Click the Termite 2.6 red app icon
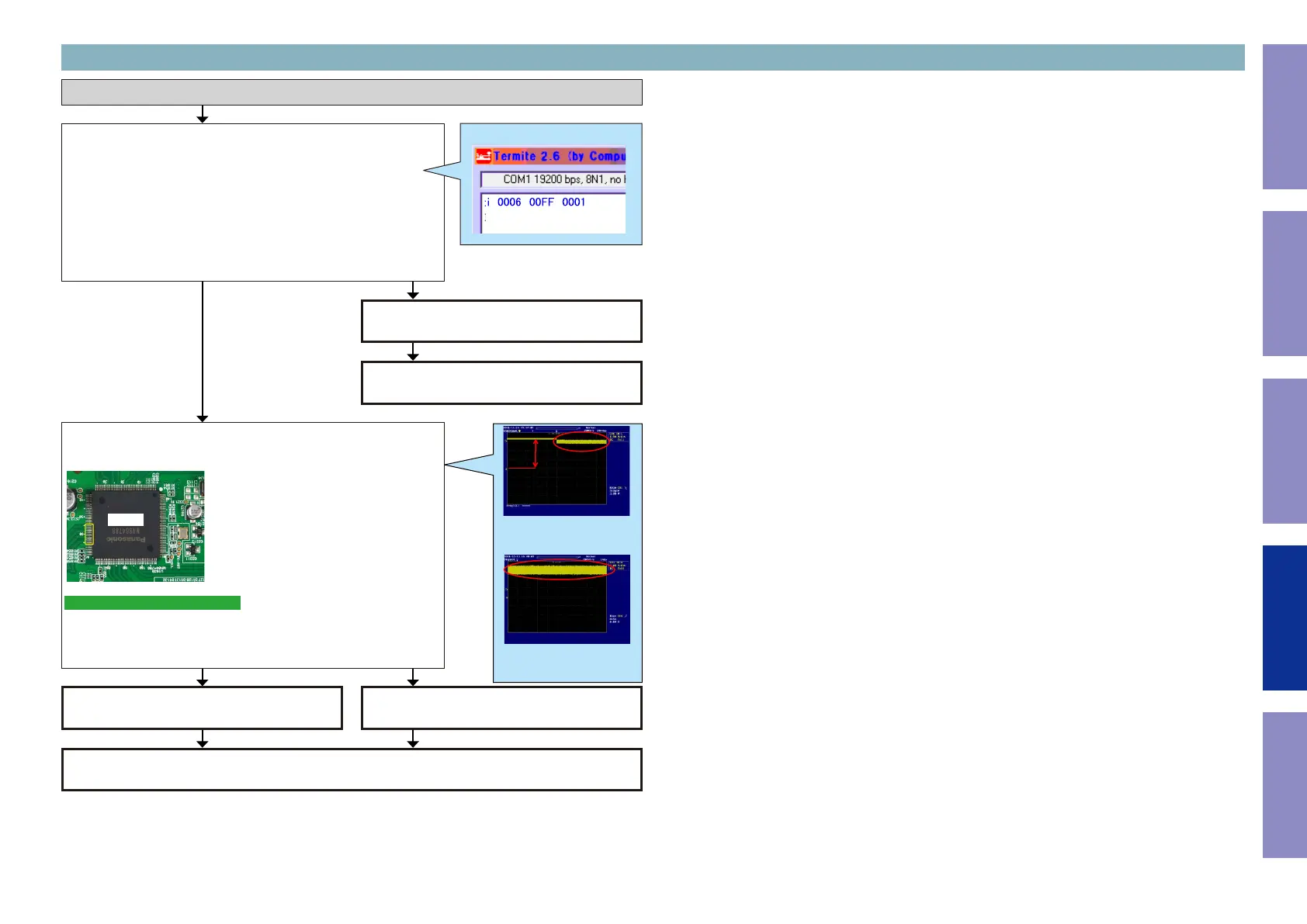Image resolution: width=1307 pixels, height=924 pixels. (484, 156)
